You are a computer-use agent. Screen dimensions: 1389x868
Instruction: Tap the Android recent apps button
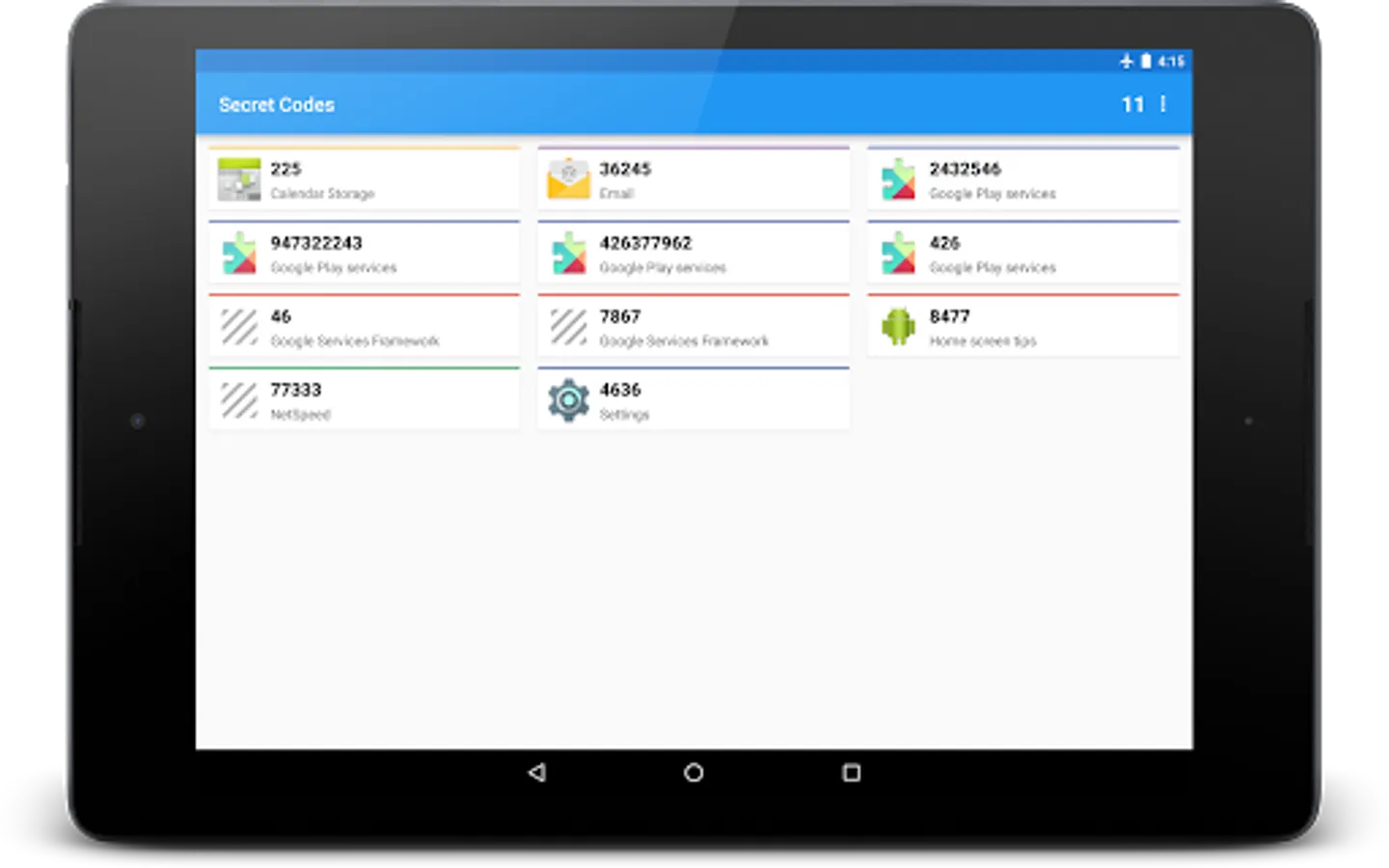point(851,773)
